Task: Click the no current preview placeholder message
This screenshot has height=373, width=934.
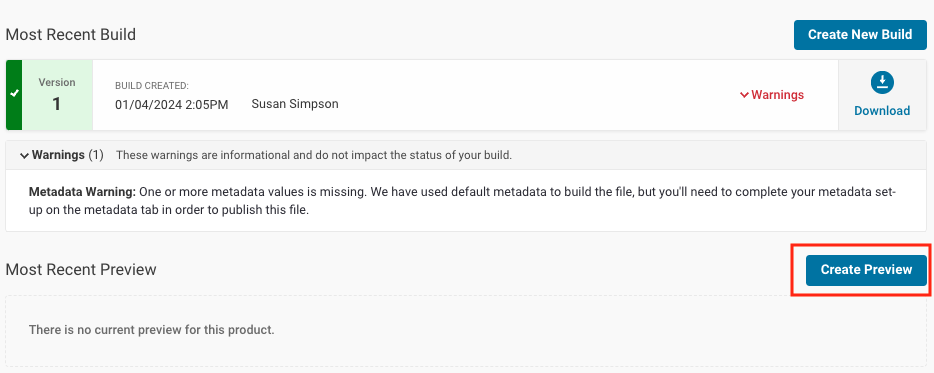Action: [x=151, y=330]
